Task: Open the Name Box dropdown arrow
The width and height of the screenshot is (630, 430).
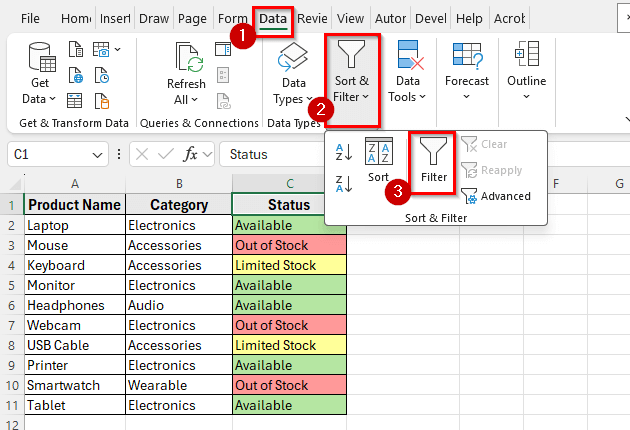Action: [97, 155]
